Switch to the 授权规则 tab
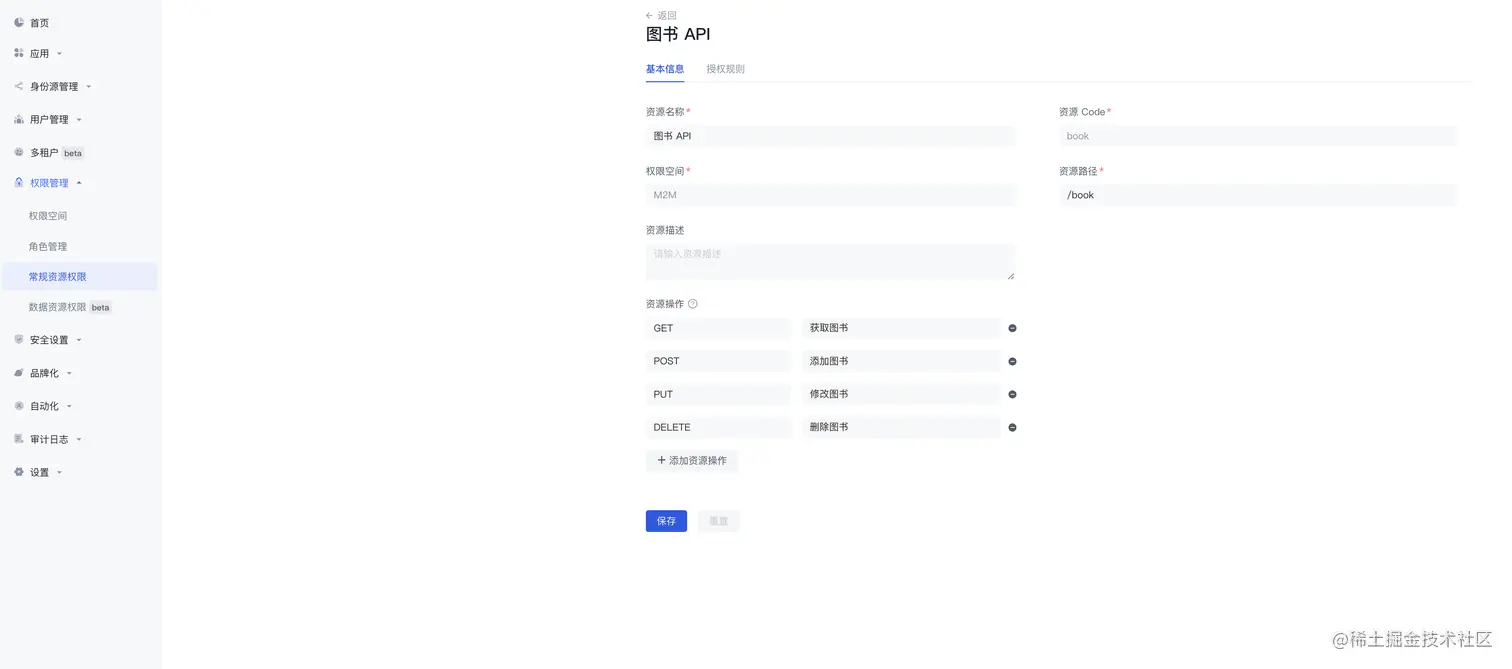Image resolution: width=1512 pixels, height=669 pixels. coord(725,69)
